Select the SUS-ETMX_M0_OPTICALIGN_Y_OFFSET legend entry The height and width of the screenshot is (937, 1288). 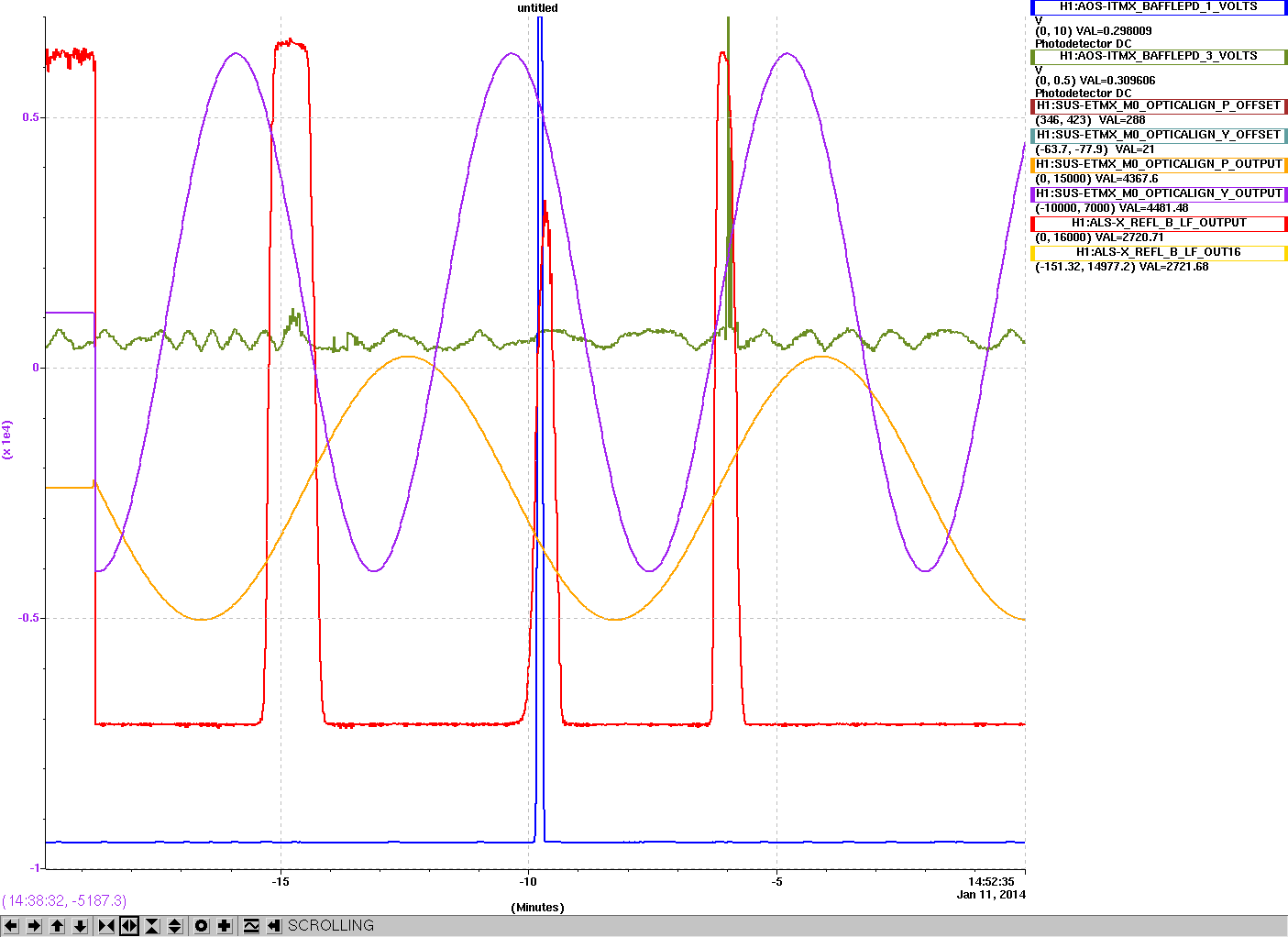(x=1159, y=135)
